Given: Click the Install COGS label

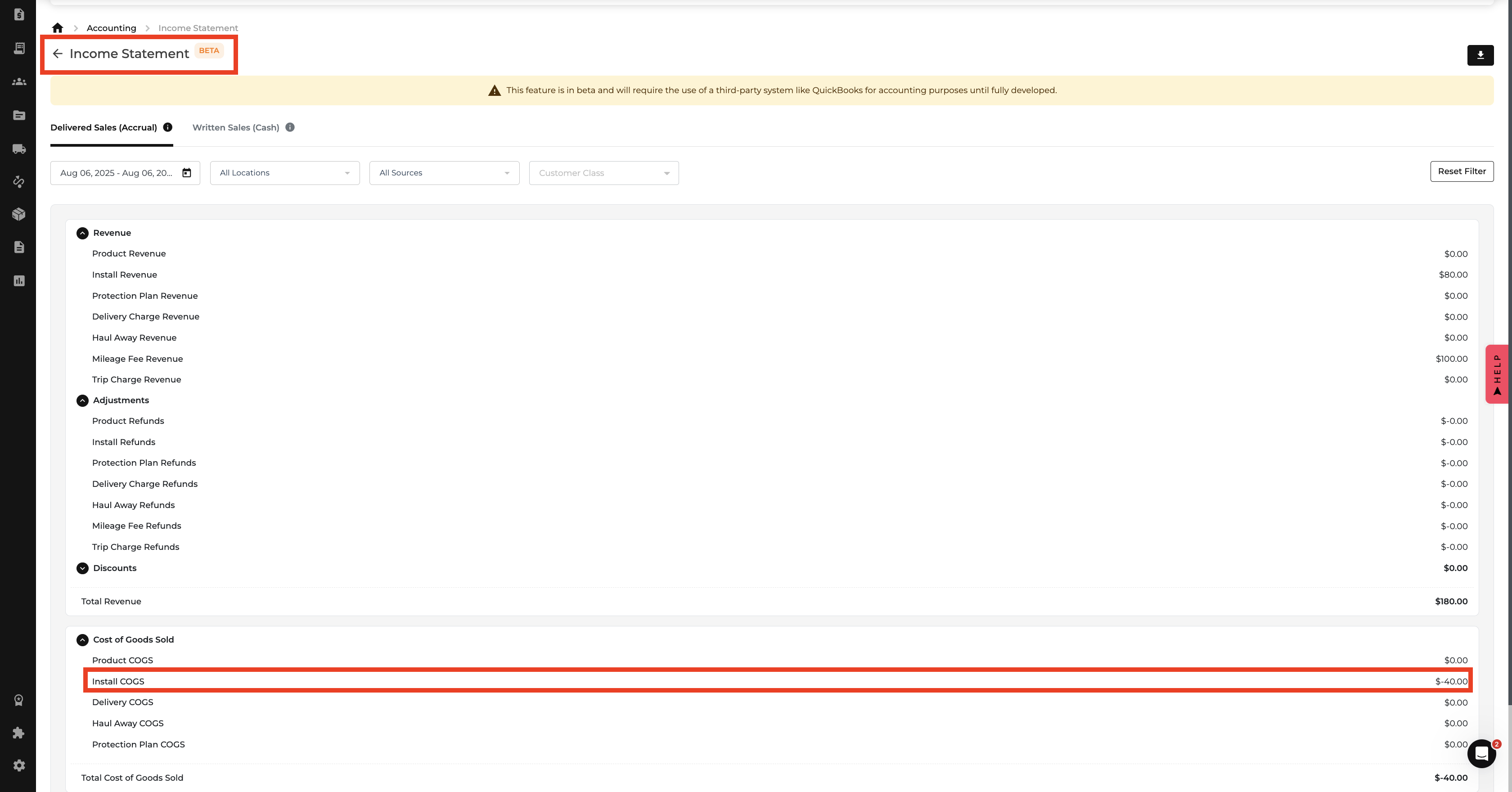Looking at the screenshot, I should point(118,682).
